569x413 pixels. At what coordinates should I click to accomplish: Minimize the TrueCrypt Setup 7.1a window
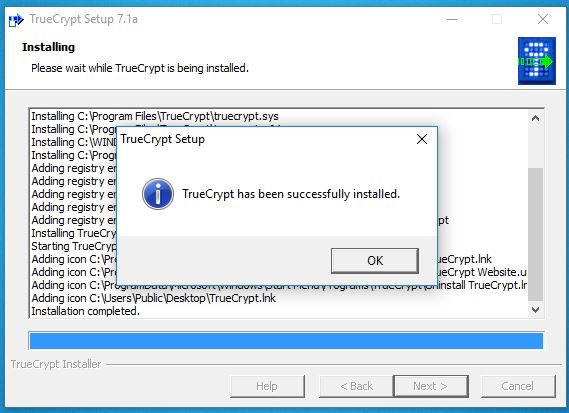pos(452,19)
